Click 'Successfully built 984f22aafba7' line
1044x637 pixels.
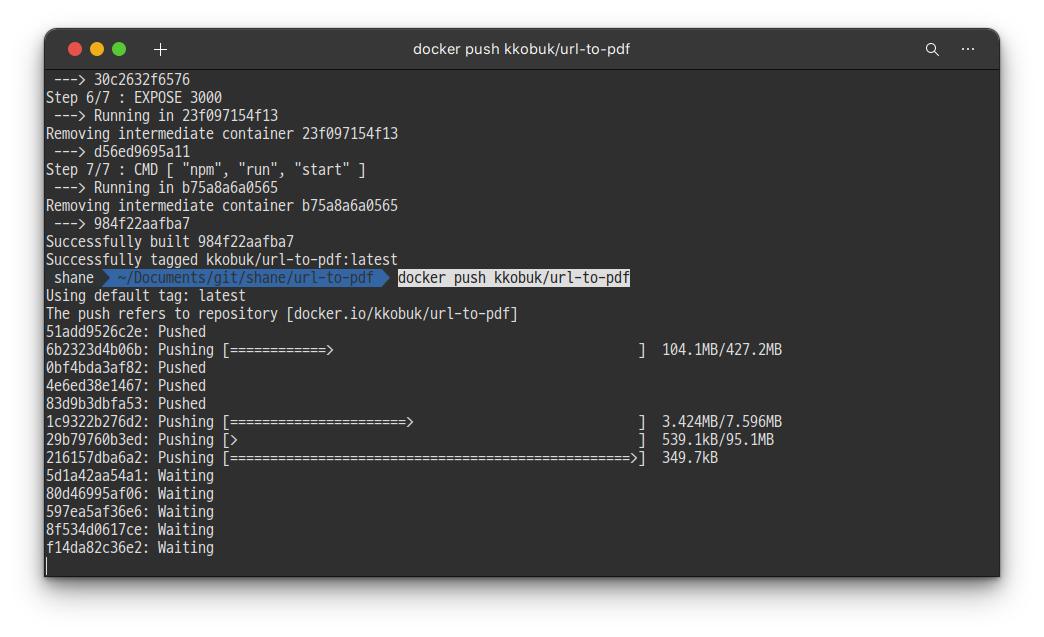tap(170, 242)
